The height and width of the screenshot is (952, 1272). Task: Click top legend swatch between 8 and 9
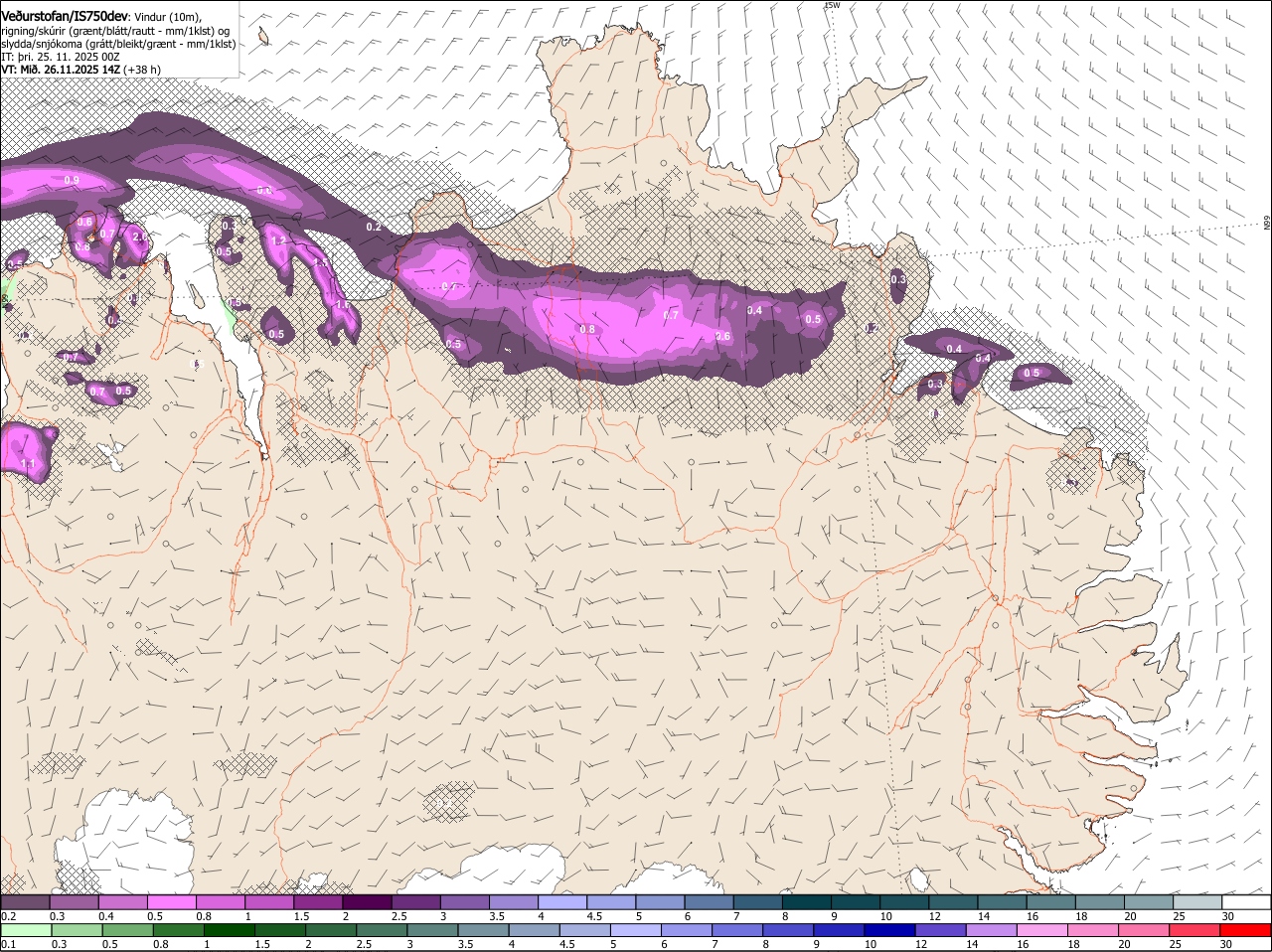(x=807, y=902)
